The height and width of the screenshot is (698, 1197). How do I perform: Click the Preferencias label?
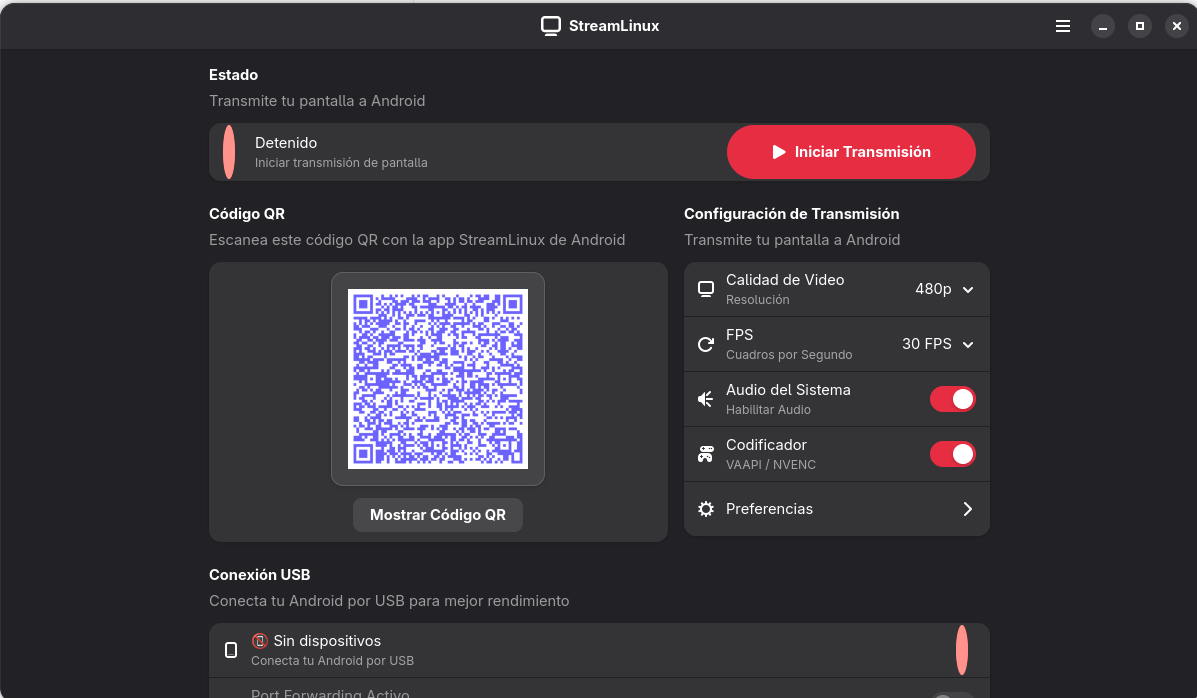pyautogui.click(x=769, y=509)
